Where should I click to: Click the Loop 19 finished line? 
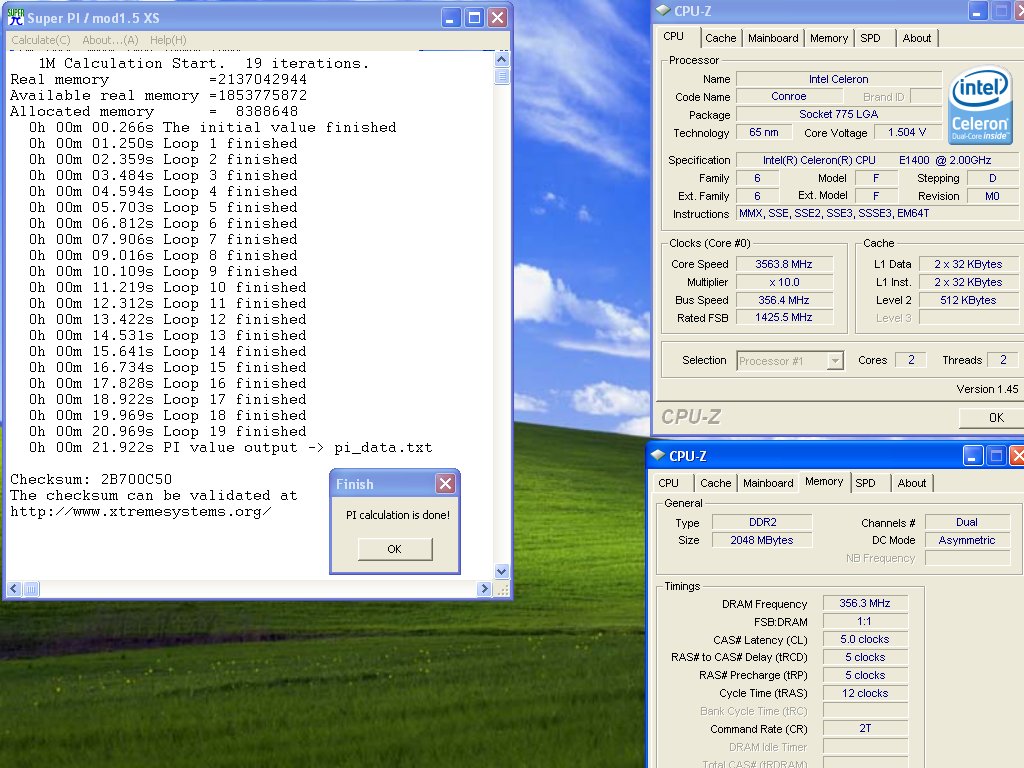click(167, 432)
